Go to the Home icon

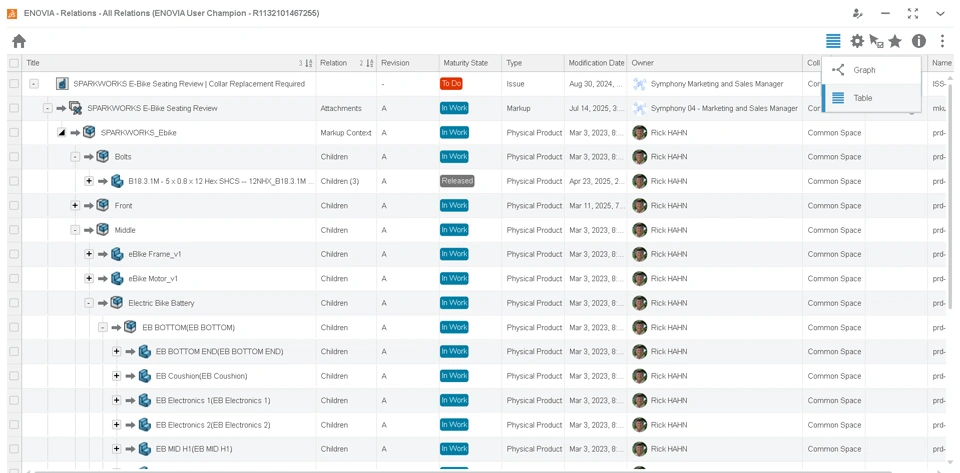19,41
